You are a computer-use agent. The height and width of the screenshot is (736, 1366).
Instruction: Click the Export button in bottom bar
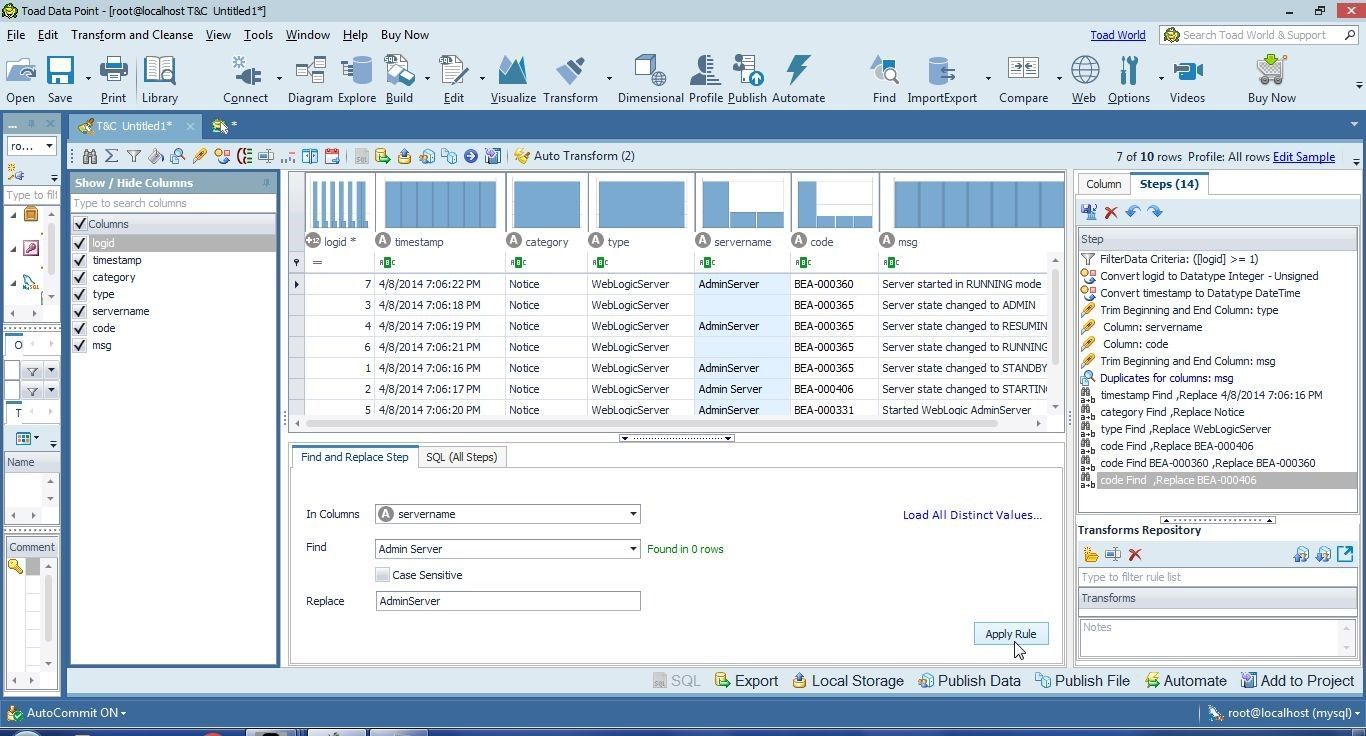(746, 681)
